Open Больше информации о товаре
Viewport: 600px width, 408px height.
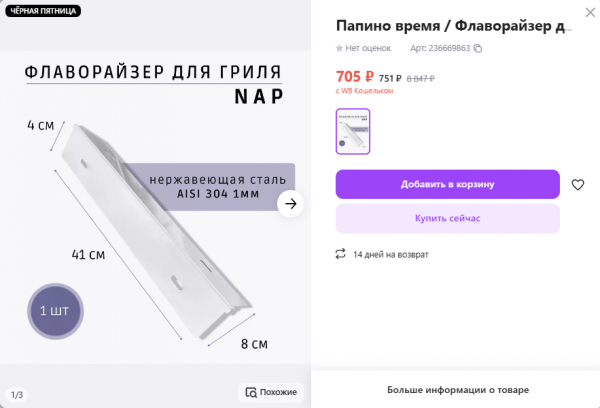pos(458,389)
